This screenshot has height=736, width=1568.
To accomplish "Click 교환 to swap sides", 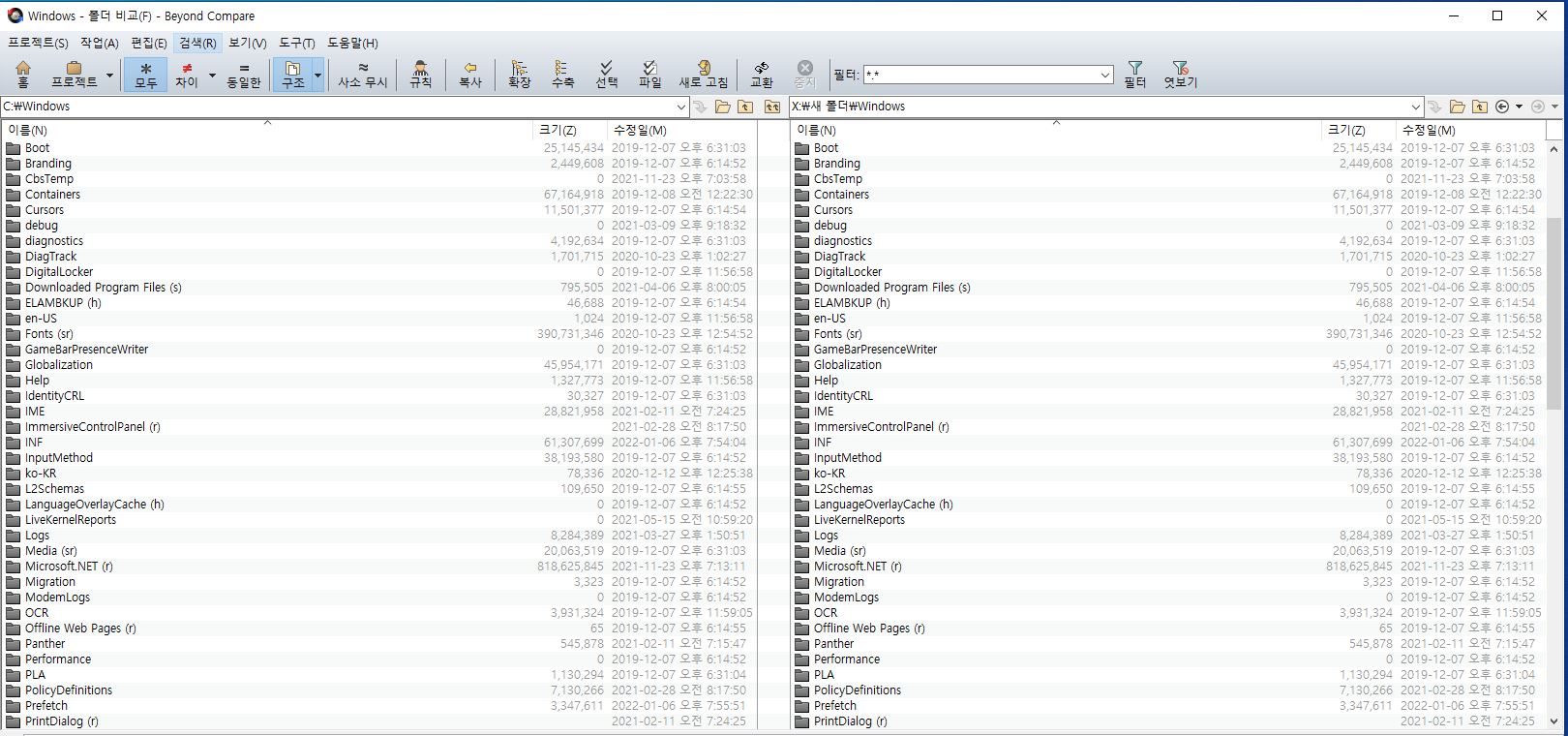I will (x=762, y=75).
